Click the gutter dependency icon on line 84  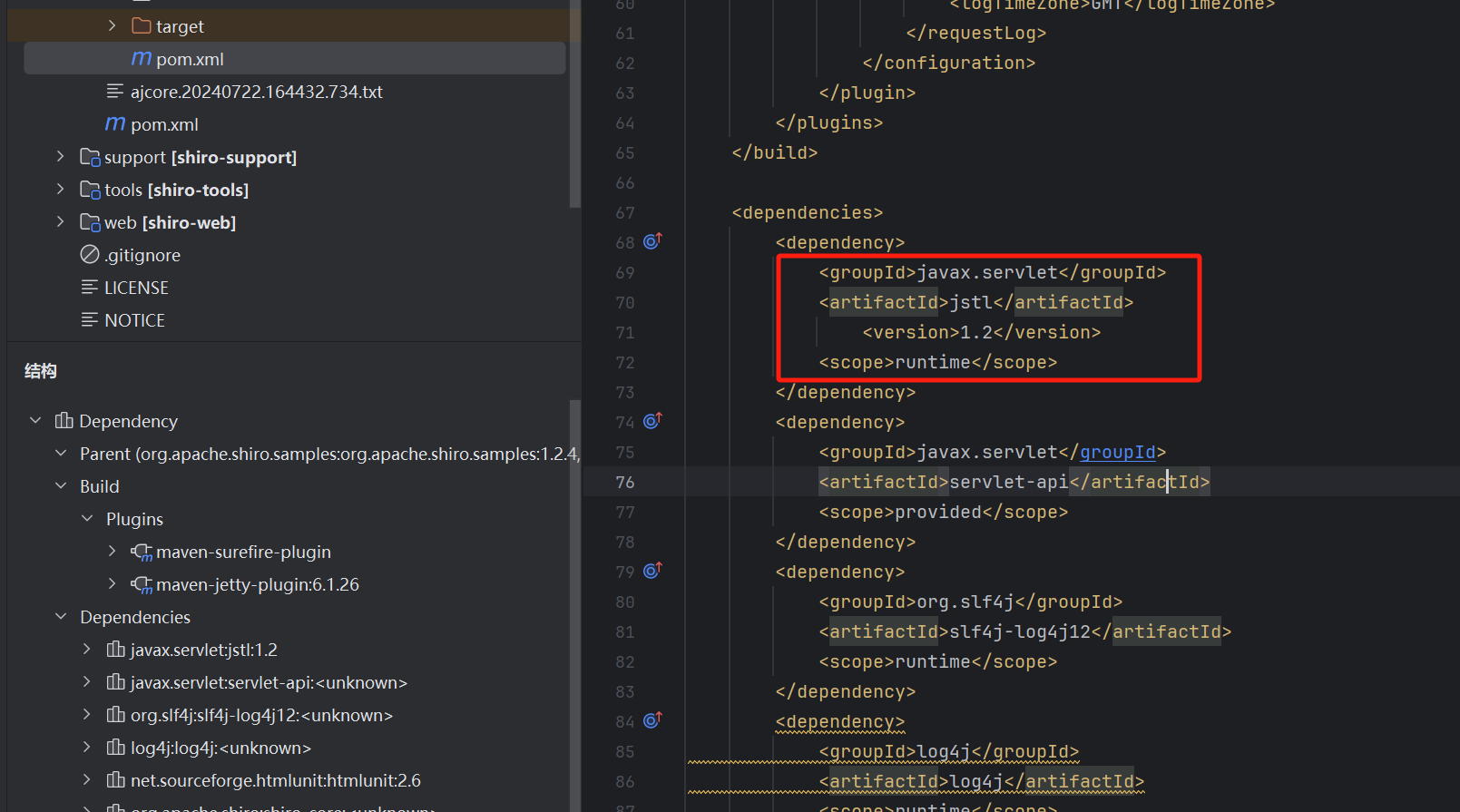[652, 720]
